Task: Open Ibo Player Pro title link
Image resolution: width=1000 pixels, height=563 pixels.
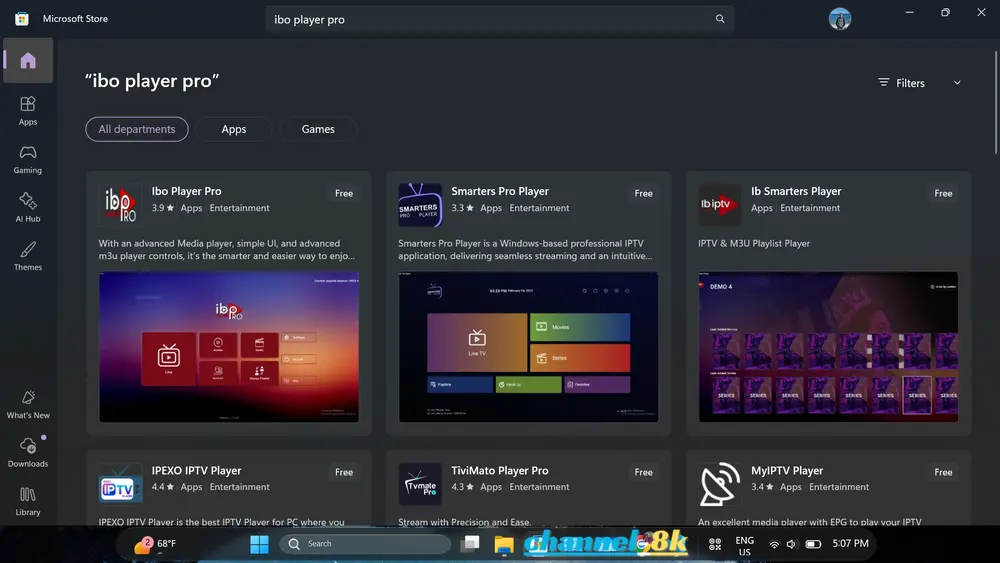Action: 187,191
